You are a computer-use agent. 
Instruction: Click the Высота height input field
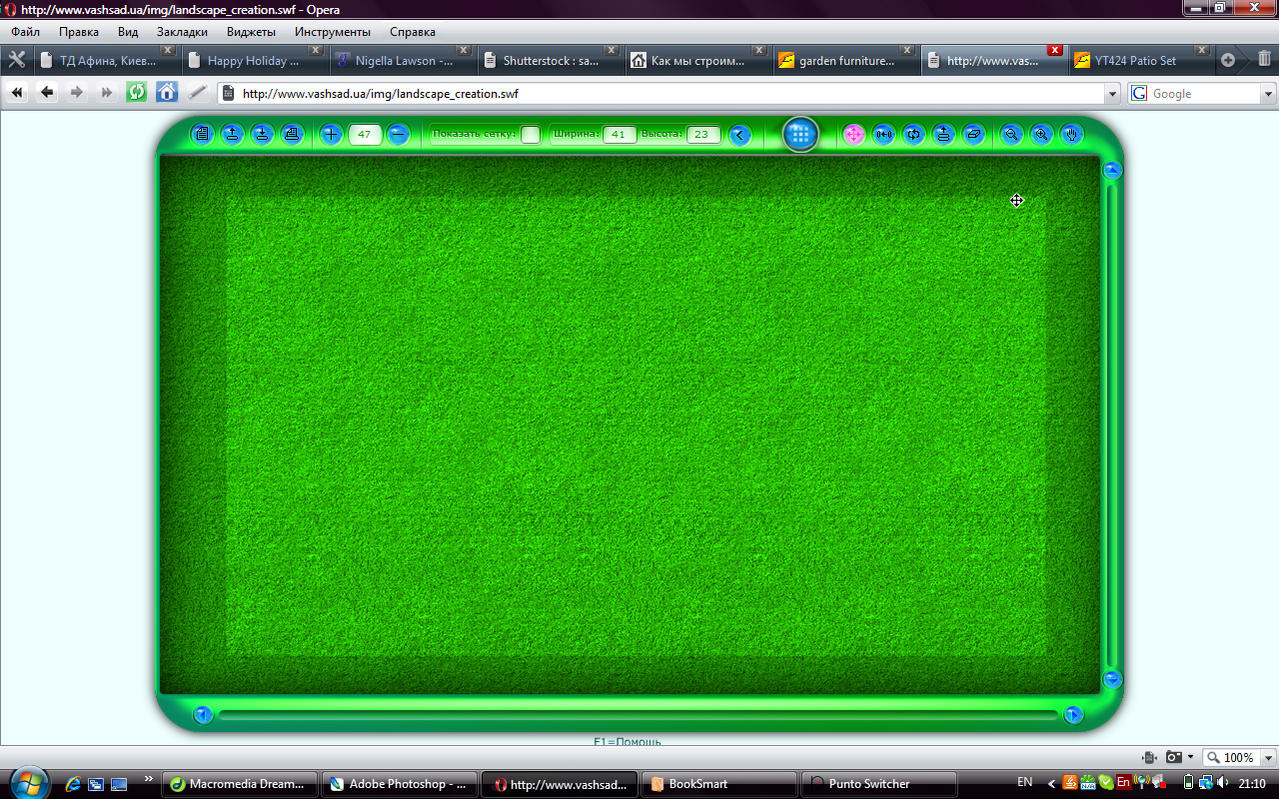[704, 134]
